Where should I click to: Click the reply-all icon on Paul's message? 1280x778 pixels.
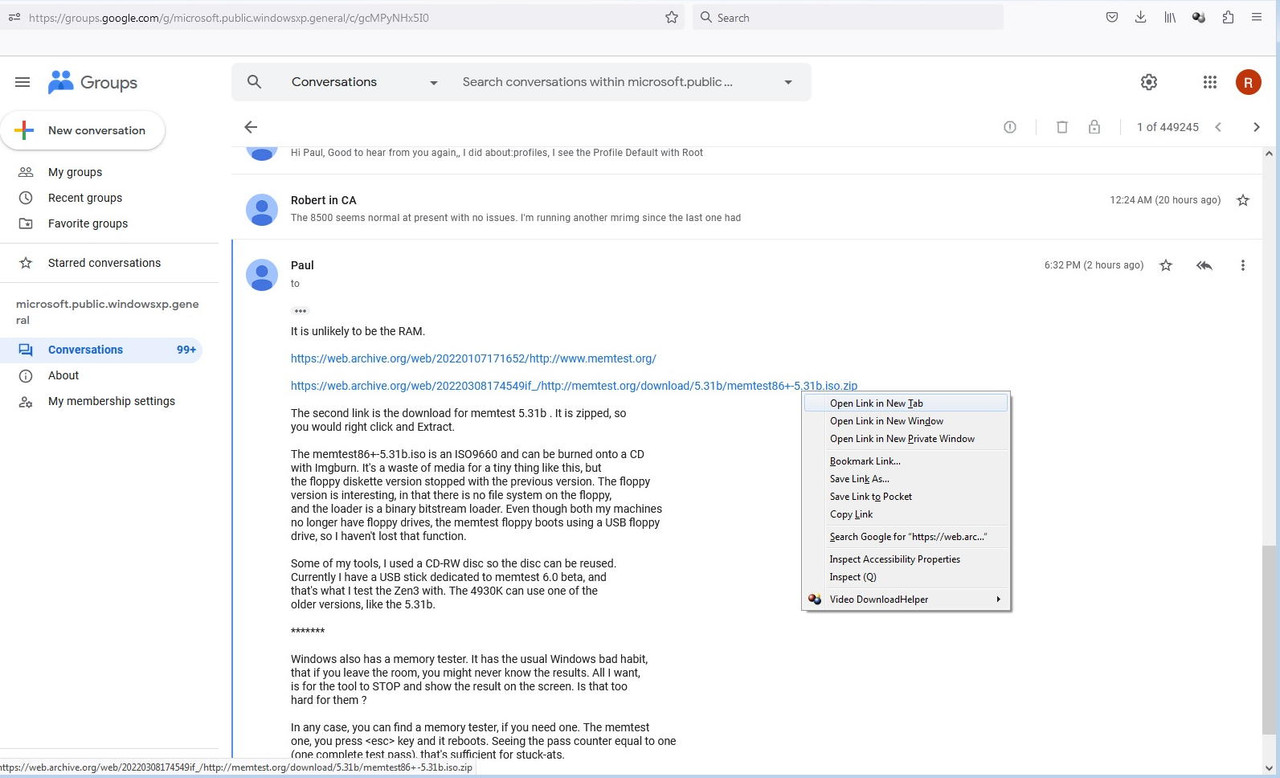pyautogui.click(x=1204, y=265)
